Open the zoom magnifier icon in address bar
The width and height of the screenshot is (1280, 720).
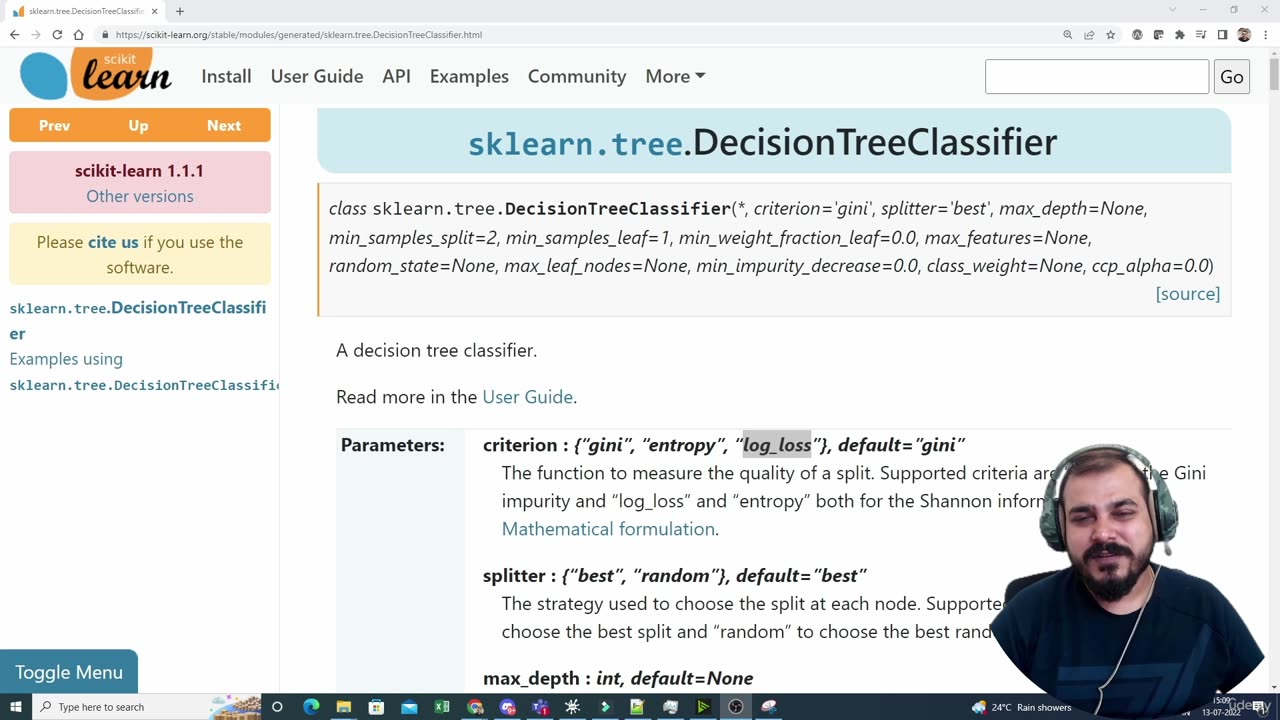pos(1068,34)
